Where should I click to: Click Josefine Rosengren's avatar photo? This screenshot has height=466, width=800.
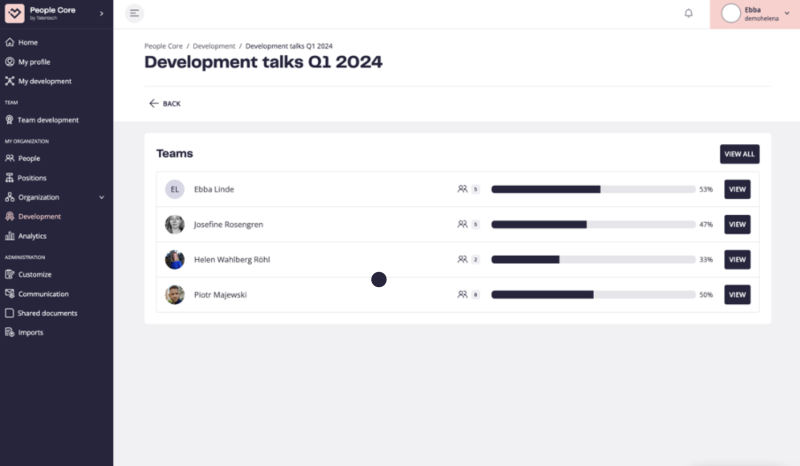coord(175,224)
